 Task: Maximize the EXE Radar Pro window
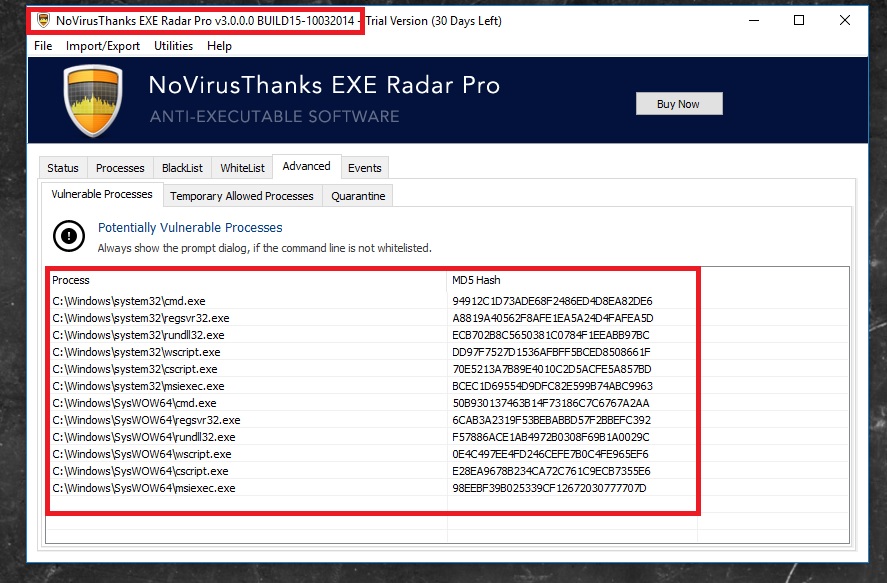click(799, 20)
